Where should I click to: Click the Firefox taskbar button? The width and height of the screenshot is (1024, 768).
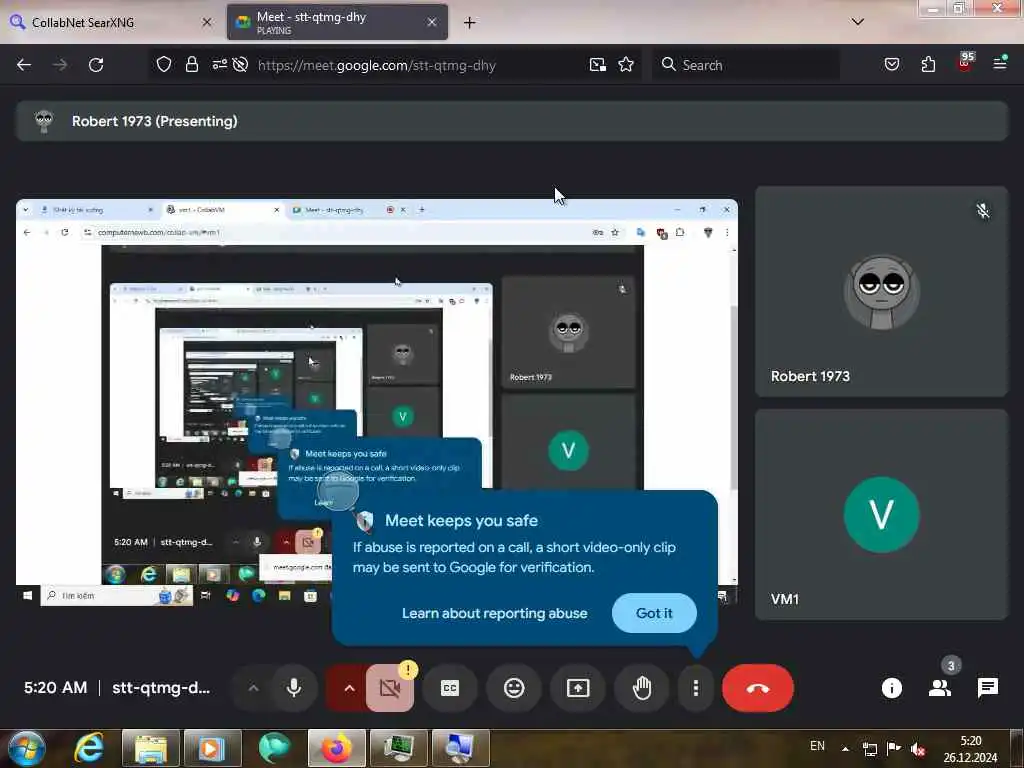click(336, 748)
